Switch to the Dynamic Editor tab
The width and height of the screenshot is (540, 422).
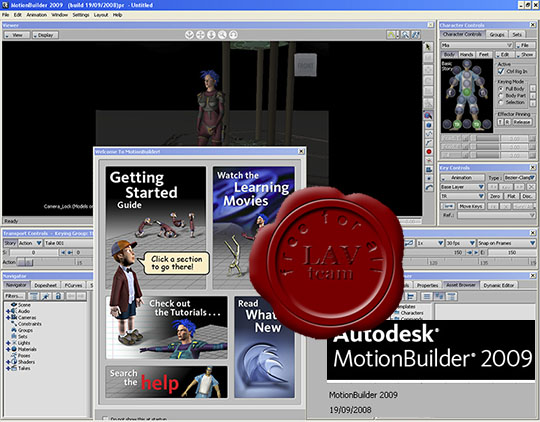pyautogui.click(x=499, y=285)
